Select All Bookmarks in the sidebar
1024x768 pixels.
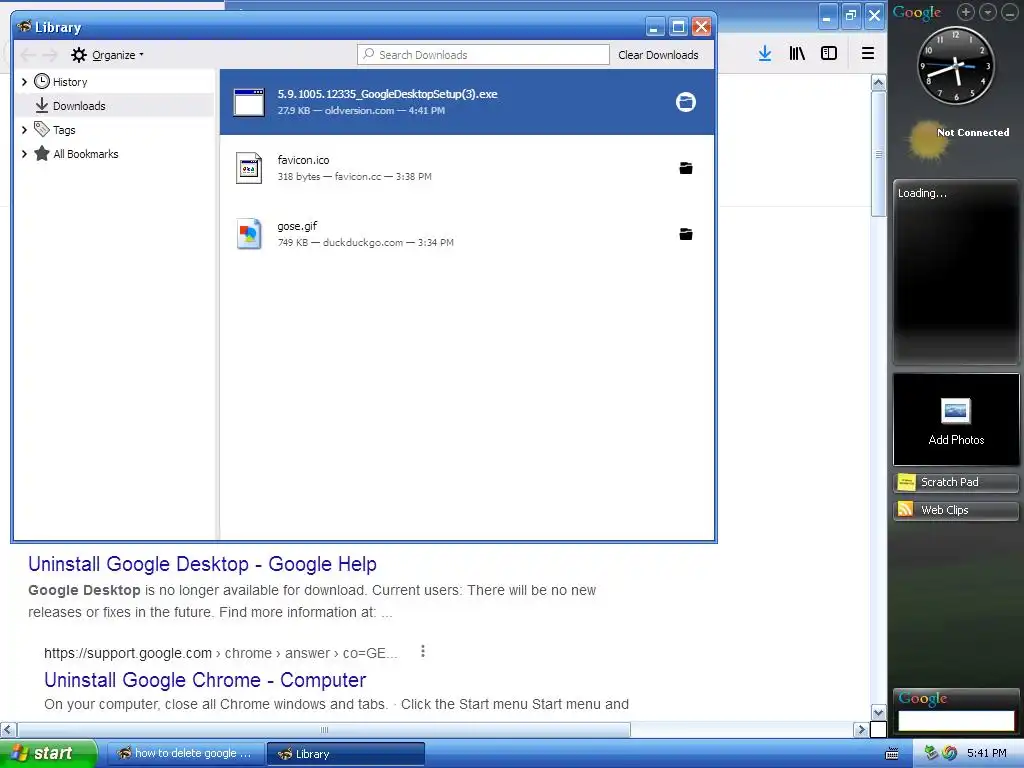point(86,154)
